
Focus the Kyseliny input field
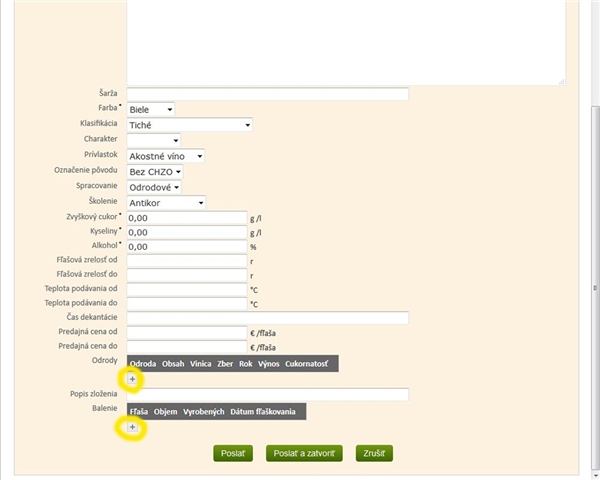click(x=187, y=232)
